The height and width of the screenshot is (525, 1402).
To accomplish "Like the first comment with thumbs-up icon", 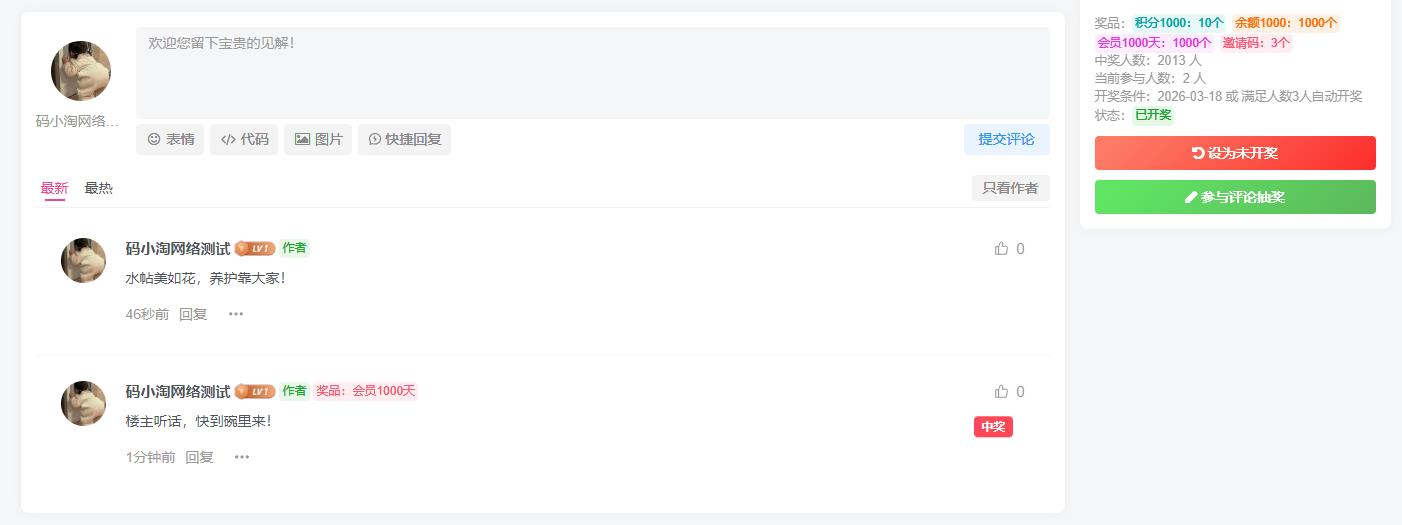I will pyautogui.click(x=1002, y=249).
